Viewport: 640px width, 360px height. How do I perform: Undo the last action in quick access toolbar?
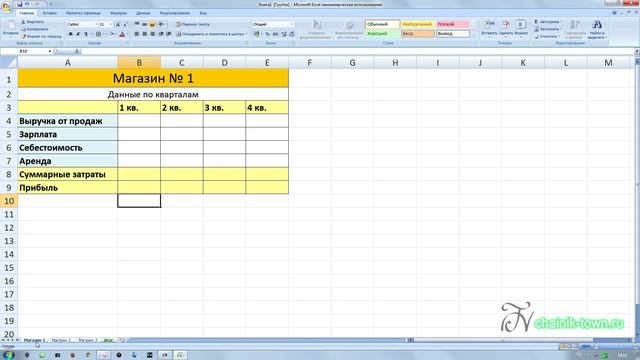coord(27,4)
